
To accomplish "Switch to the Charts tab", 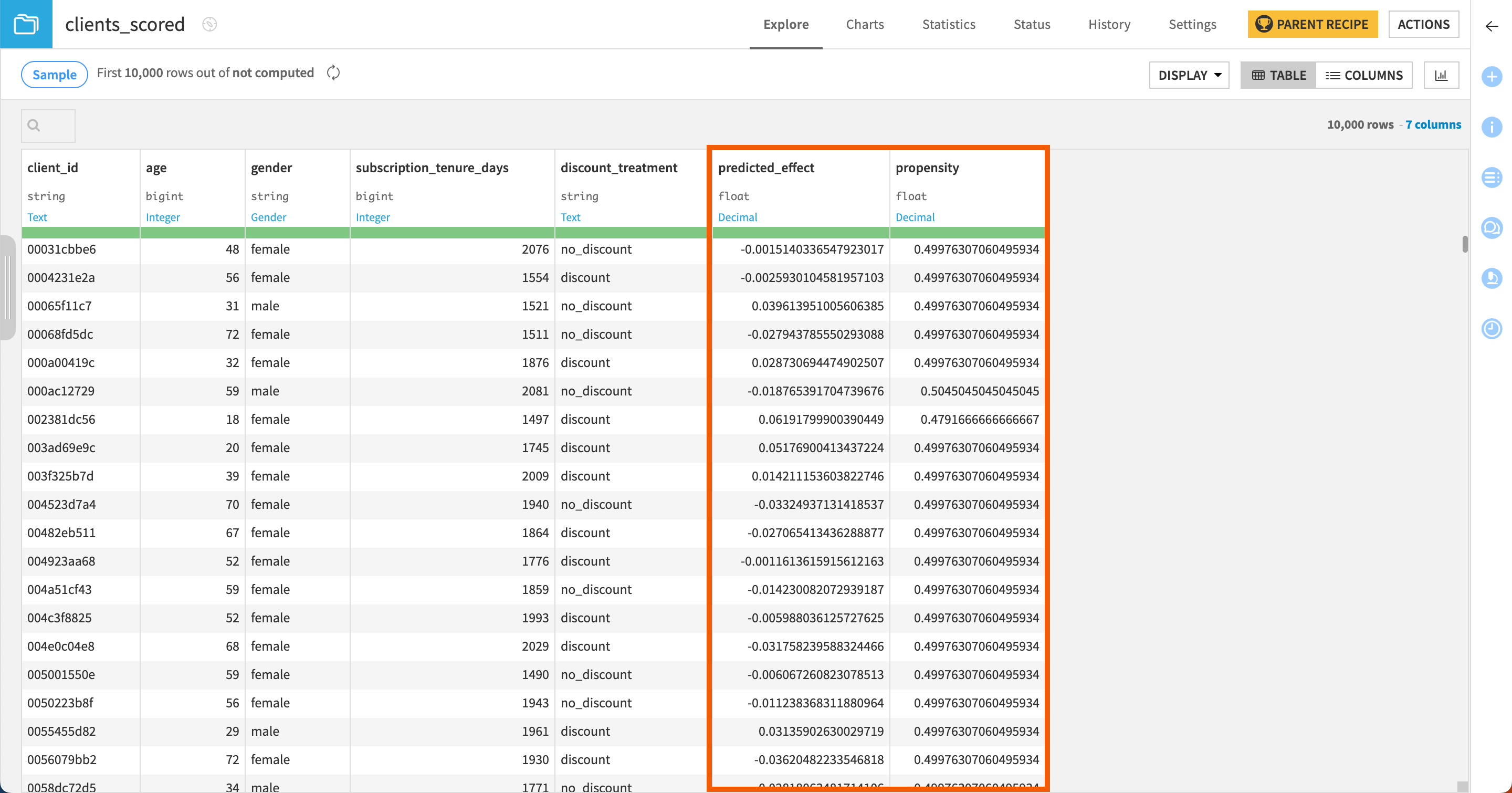I will [864, 25].
